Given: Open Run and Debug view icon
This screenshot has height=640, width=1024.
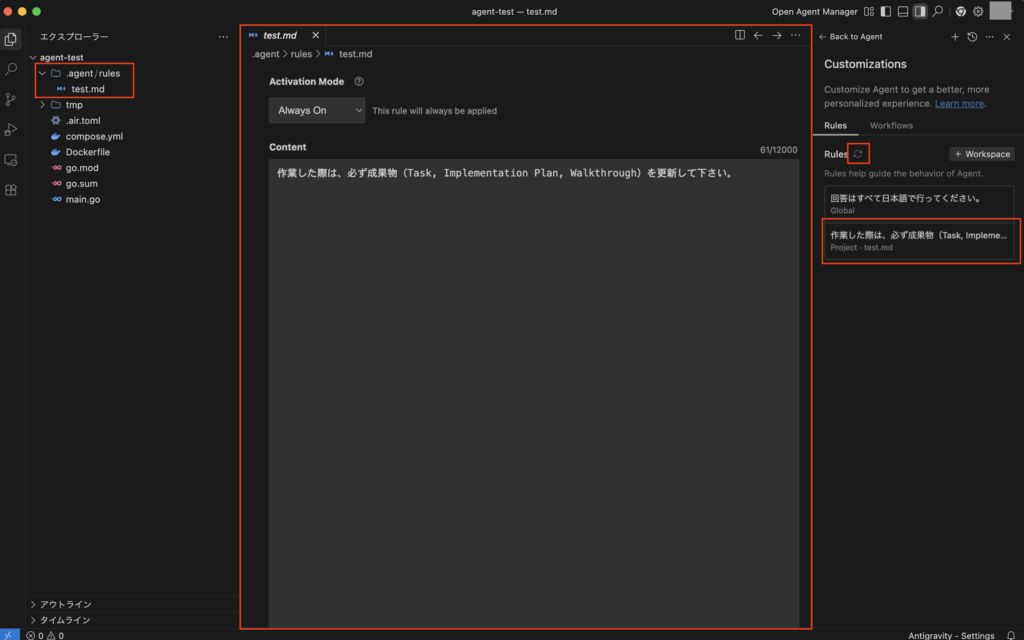Looking at the screenshot, I should coord(12,130).
